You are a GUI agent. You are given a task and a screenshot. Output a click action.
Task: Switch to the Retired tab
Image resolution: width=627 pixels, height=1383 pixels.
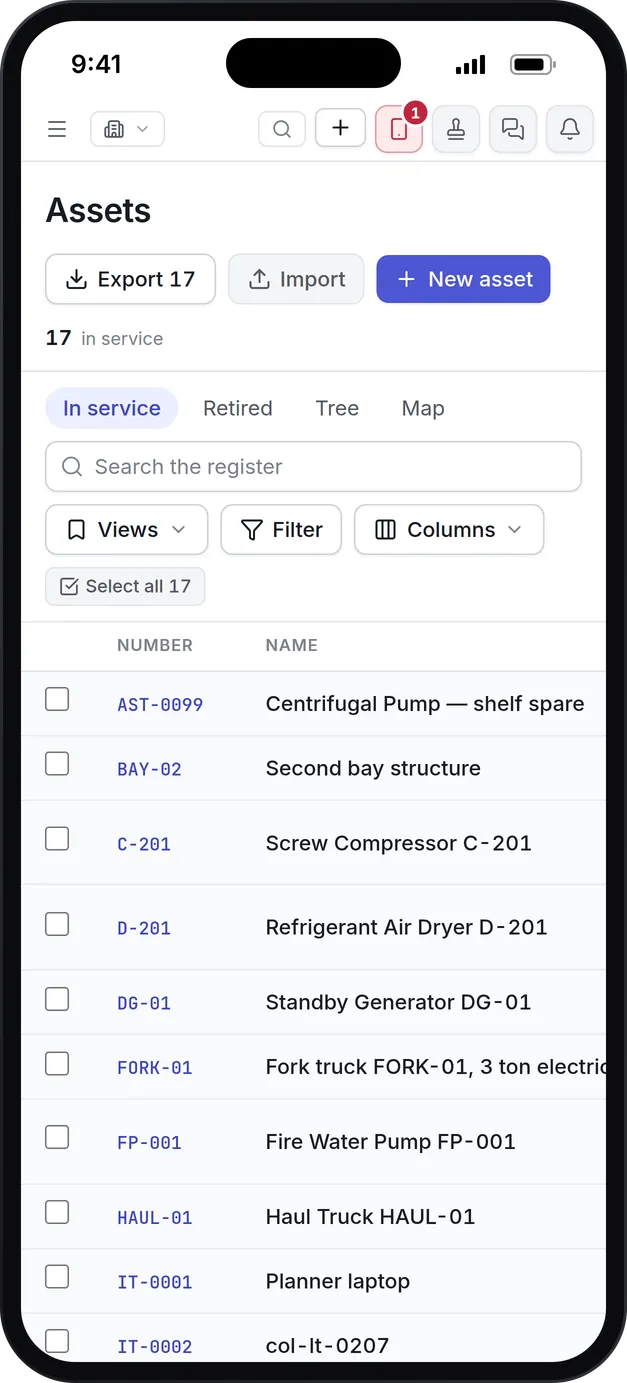coord(238,408)
